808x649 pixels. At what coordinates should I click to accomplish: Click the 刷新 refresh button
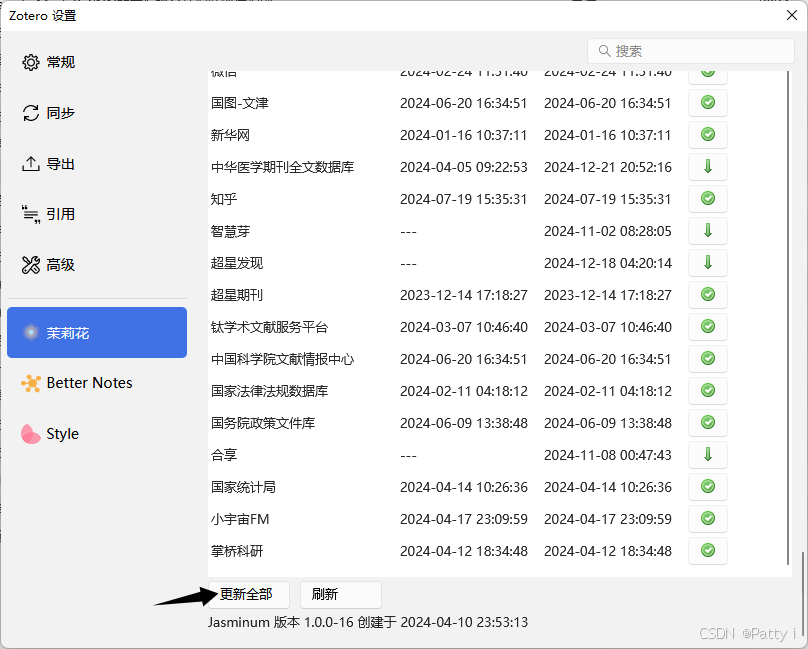(341, 594)
